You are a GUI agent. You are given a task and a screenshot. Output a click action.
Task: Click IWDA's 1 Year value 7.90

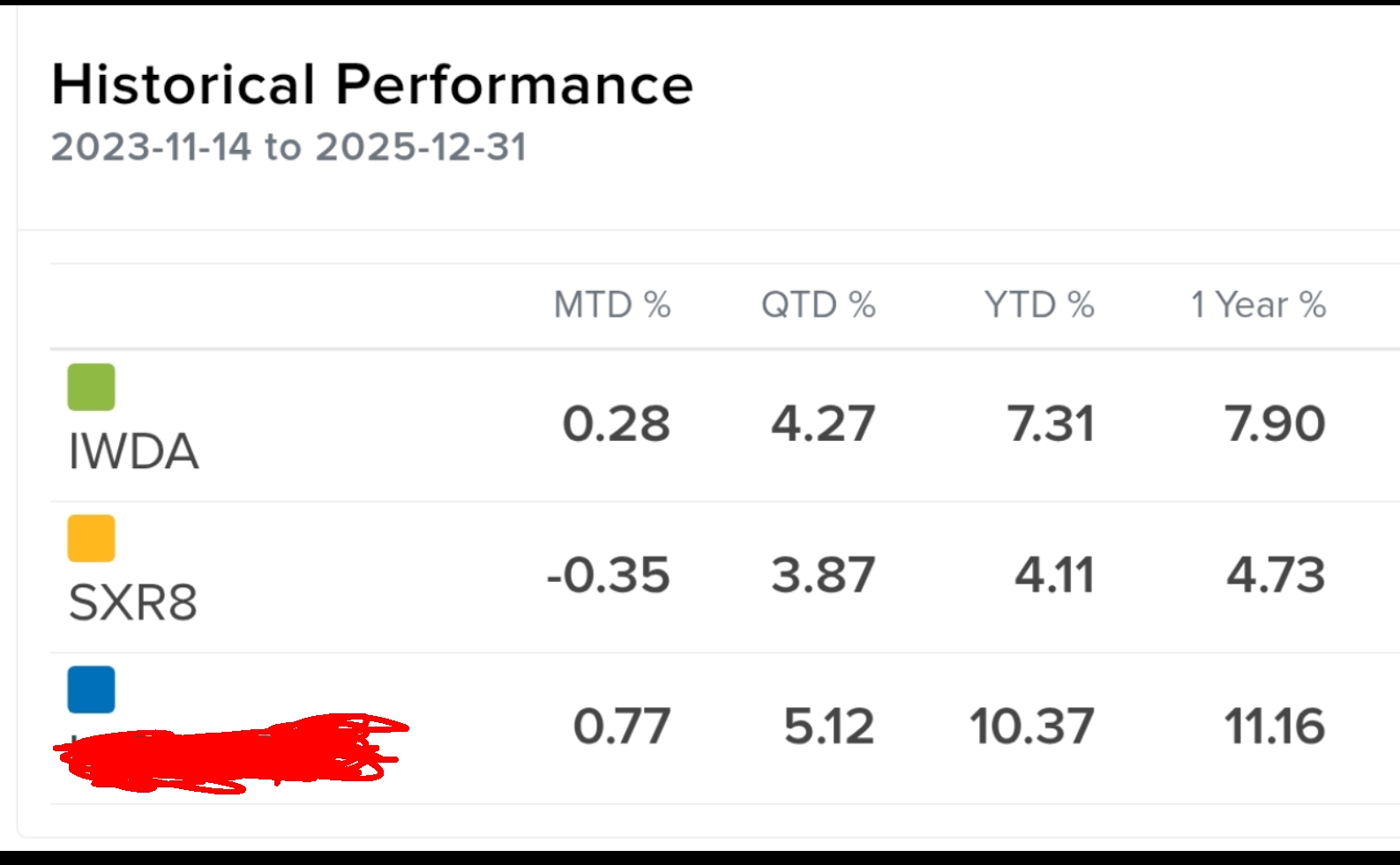click(1274, 424)
